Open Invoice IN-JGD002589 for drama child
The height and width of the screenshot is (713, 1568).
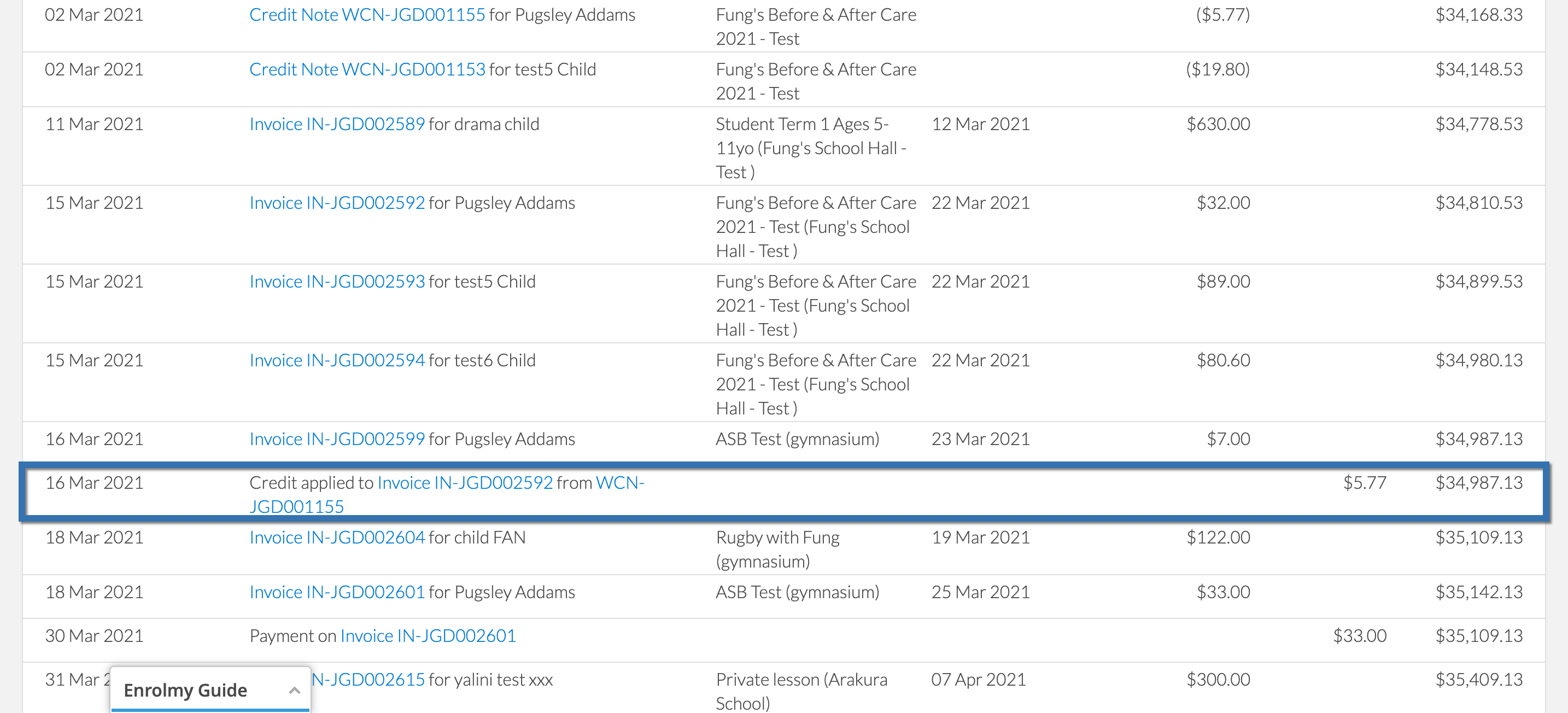[337, 124]
